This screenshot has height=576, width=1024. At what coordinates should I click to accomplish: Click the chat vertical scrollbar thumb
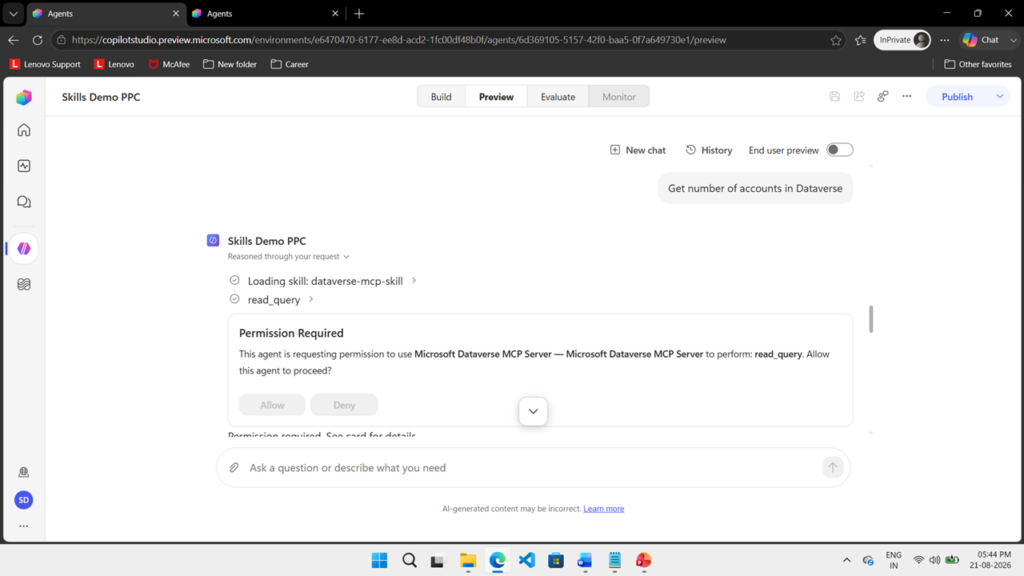(871, 319)
